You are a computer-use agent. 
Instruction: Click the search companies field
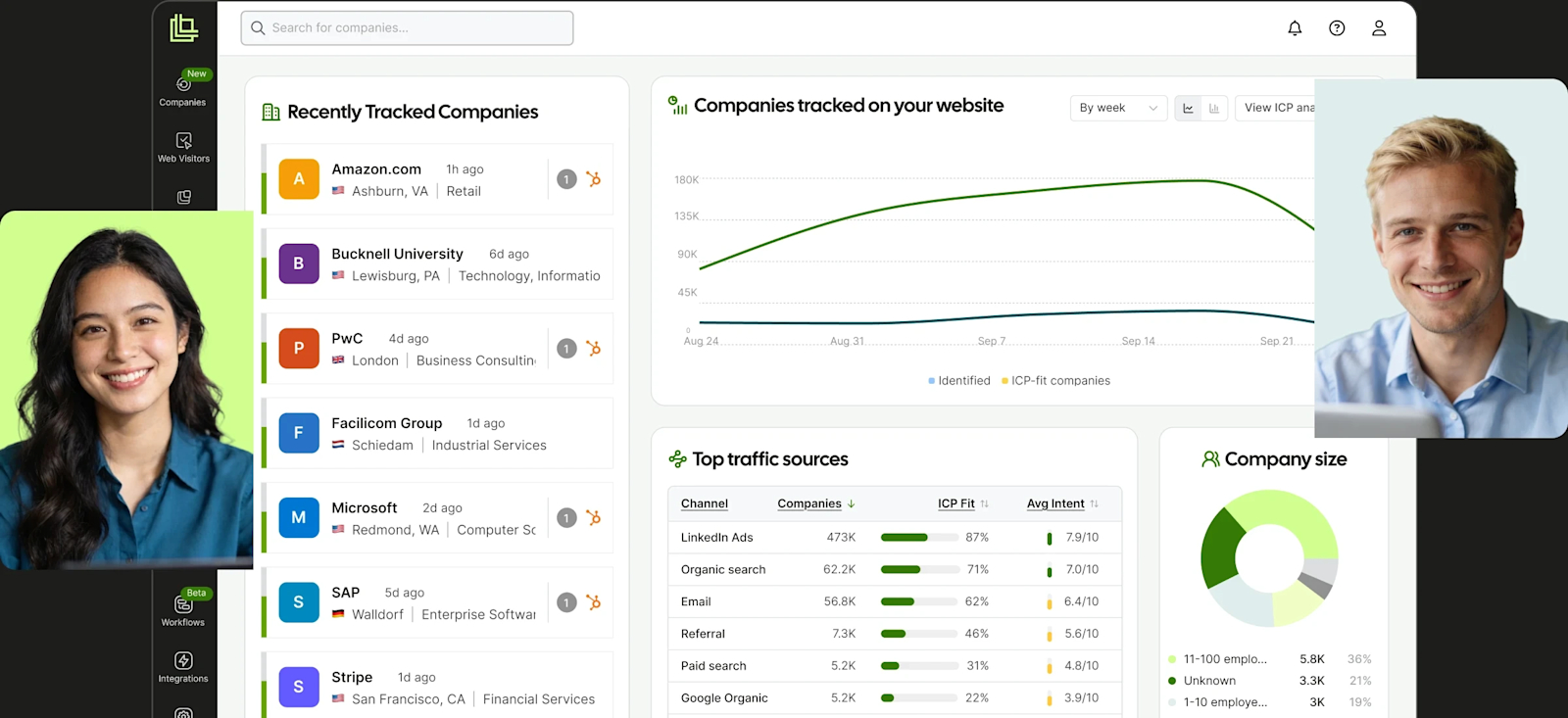tap(407, 28)
